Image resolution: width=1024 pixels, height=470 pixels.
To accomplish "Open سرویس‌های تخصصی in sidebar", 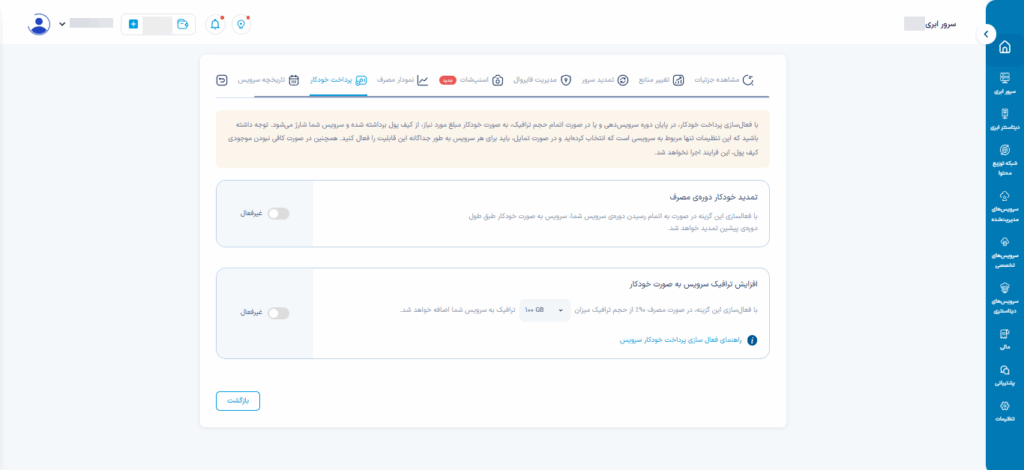I will pyautogui.click(x=1004, y=252).
